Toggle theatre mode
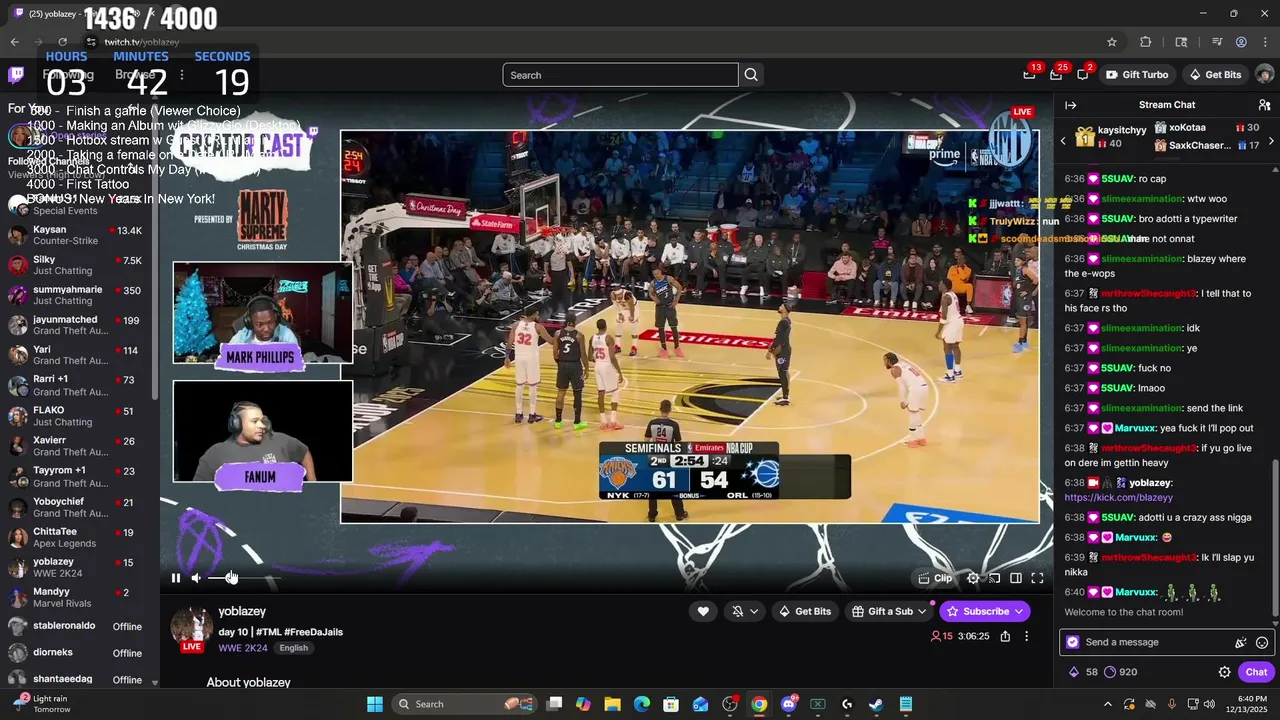Viewport: 1280px width, 720px height. pos(1016,578)
